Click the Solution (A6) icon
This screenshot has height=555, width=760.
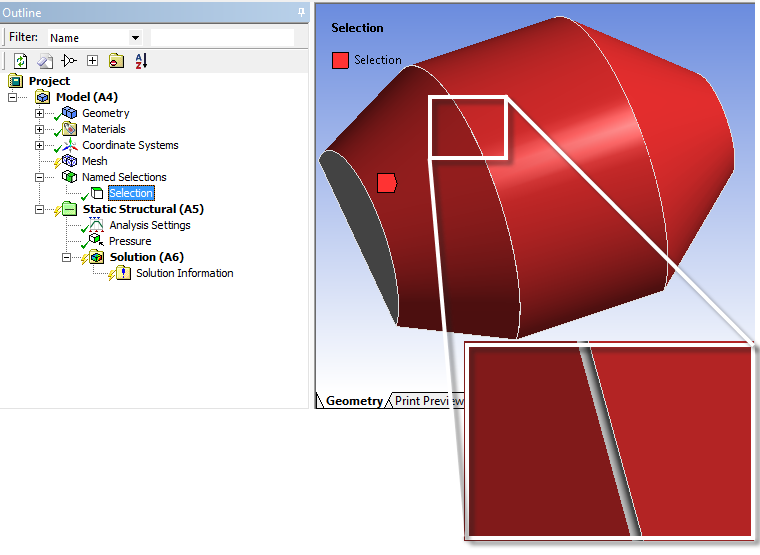pyautogui.click(x=97, y=257)
